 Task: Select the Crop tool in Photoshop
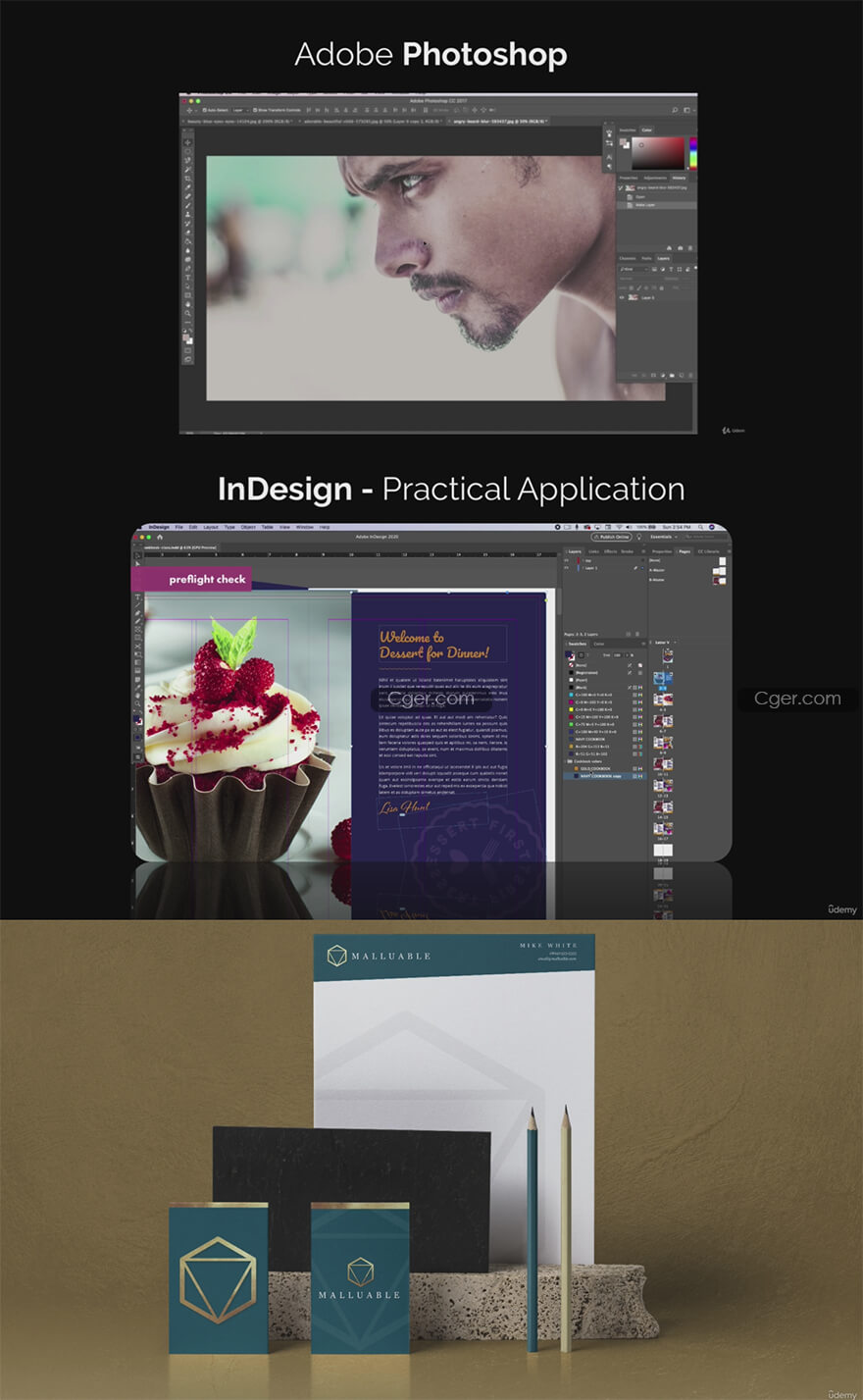(x=187, y=179)
